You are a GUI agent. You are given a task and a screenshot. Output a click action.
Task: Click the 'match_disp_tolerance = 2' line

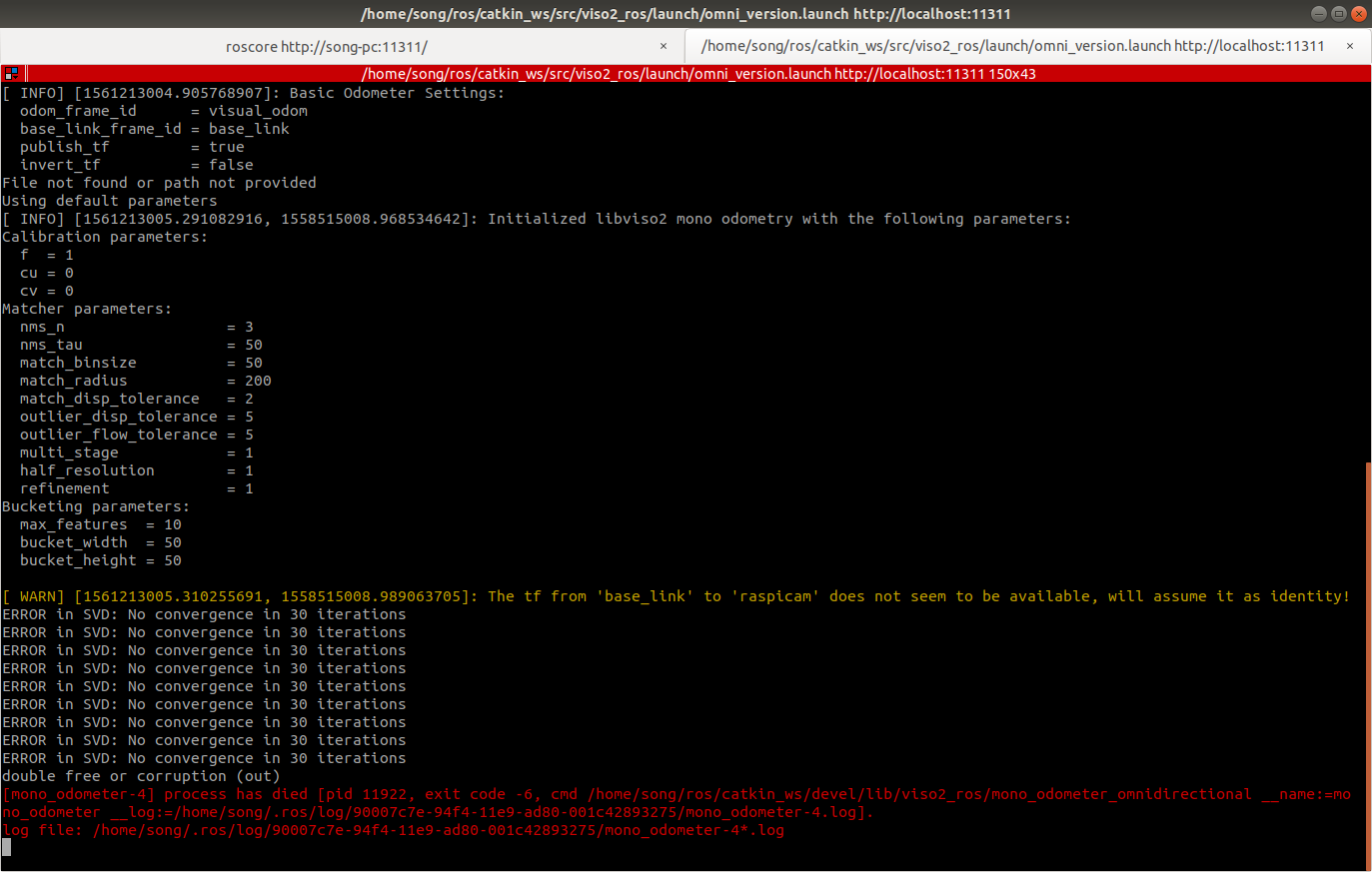coord(137,399)
